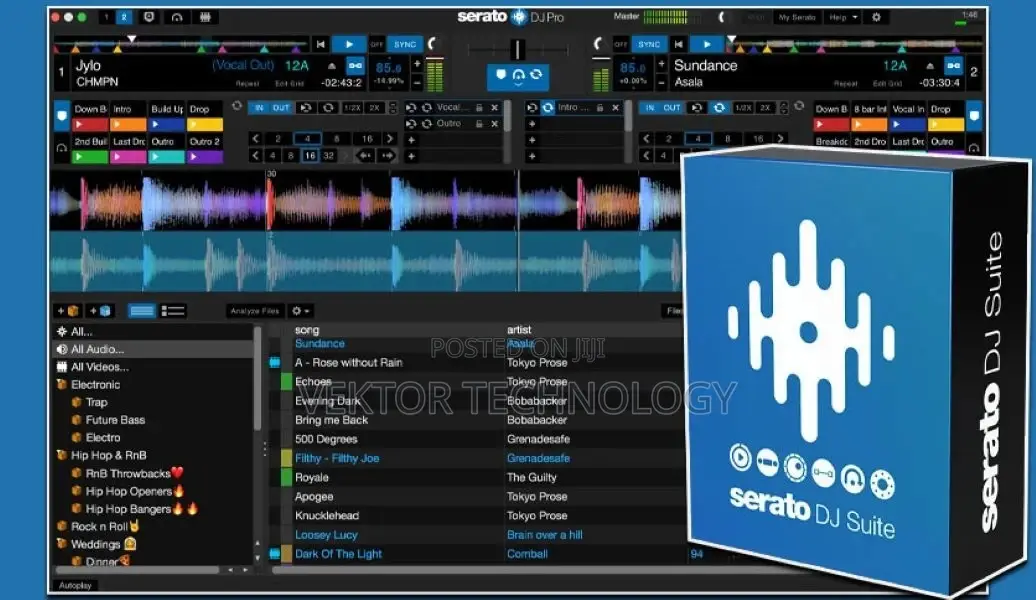1036x600 pixels.
Task: Jump to start of deck 1 track
Action: (320, 44)
